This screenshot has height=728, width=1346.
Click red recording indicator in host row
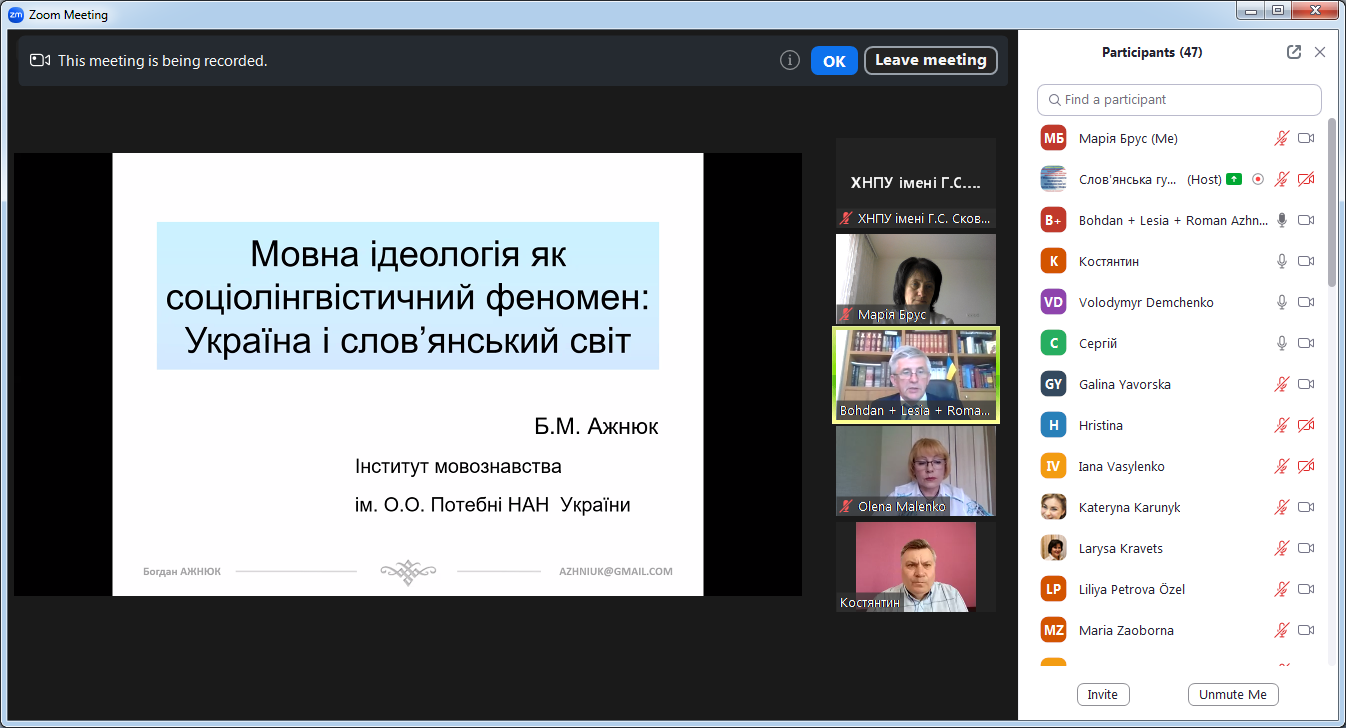(x=1258, y=180)
